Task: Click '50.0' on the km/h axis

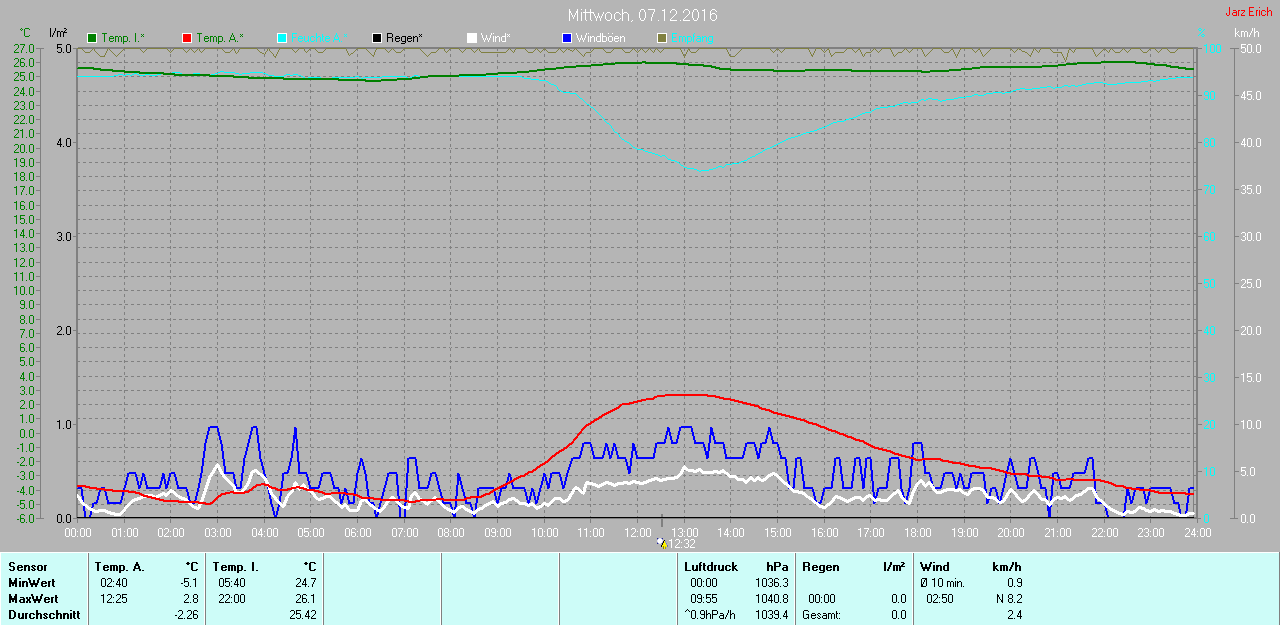Action: pyautogui.click(x=1249, y=48)
